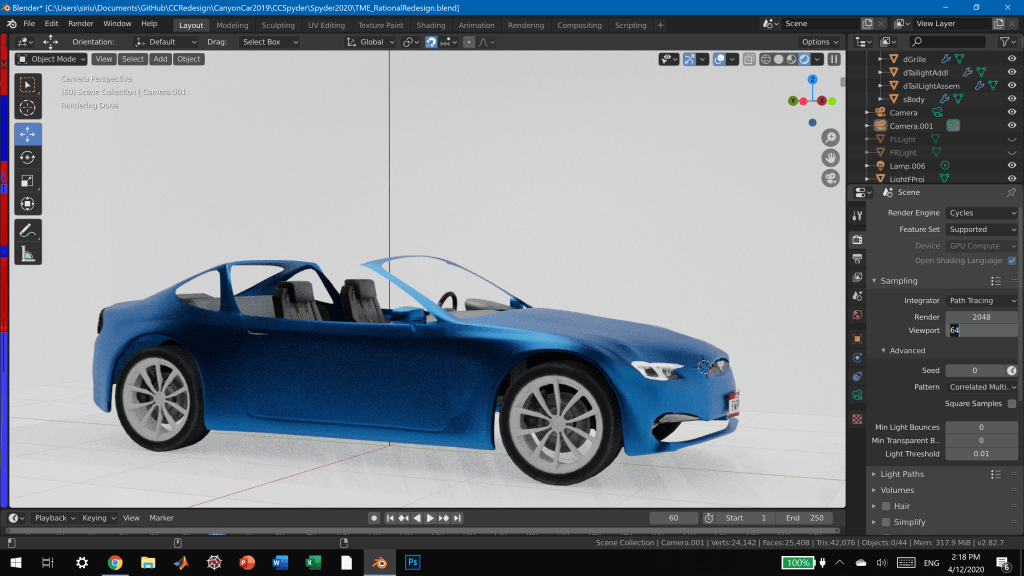The image size is (1024, 576).
Task: Click the Render samples field
Action: coord(981,317)
